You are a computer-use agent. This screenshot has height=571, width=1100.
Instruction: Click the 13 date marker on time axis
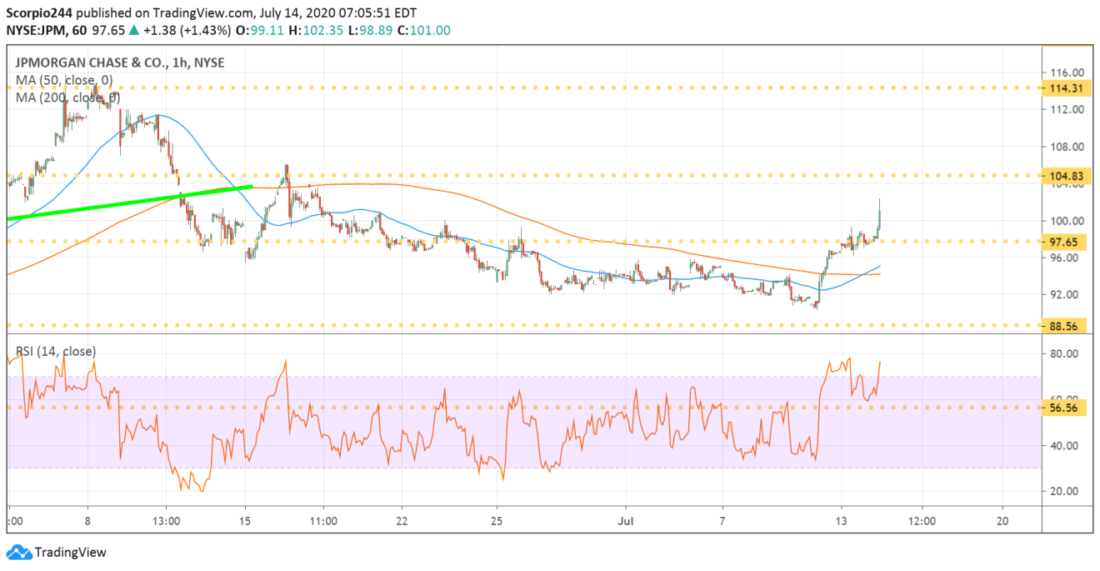pyautogui.click(x=841, y=521)
